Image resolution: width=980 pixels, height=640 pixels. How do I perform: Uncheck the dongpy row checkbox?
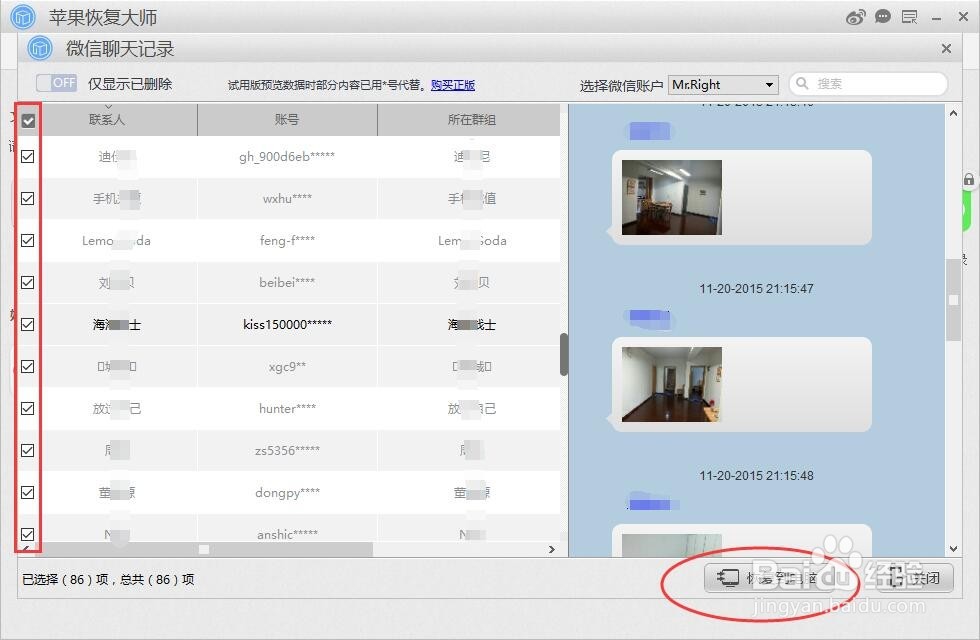coord(28,492)
